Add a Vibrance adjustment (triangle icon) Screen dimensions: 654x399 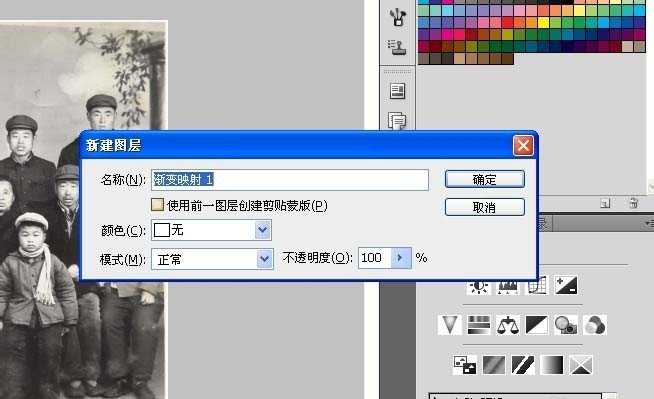450,324
